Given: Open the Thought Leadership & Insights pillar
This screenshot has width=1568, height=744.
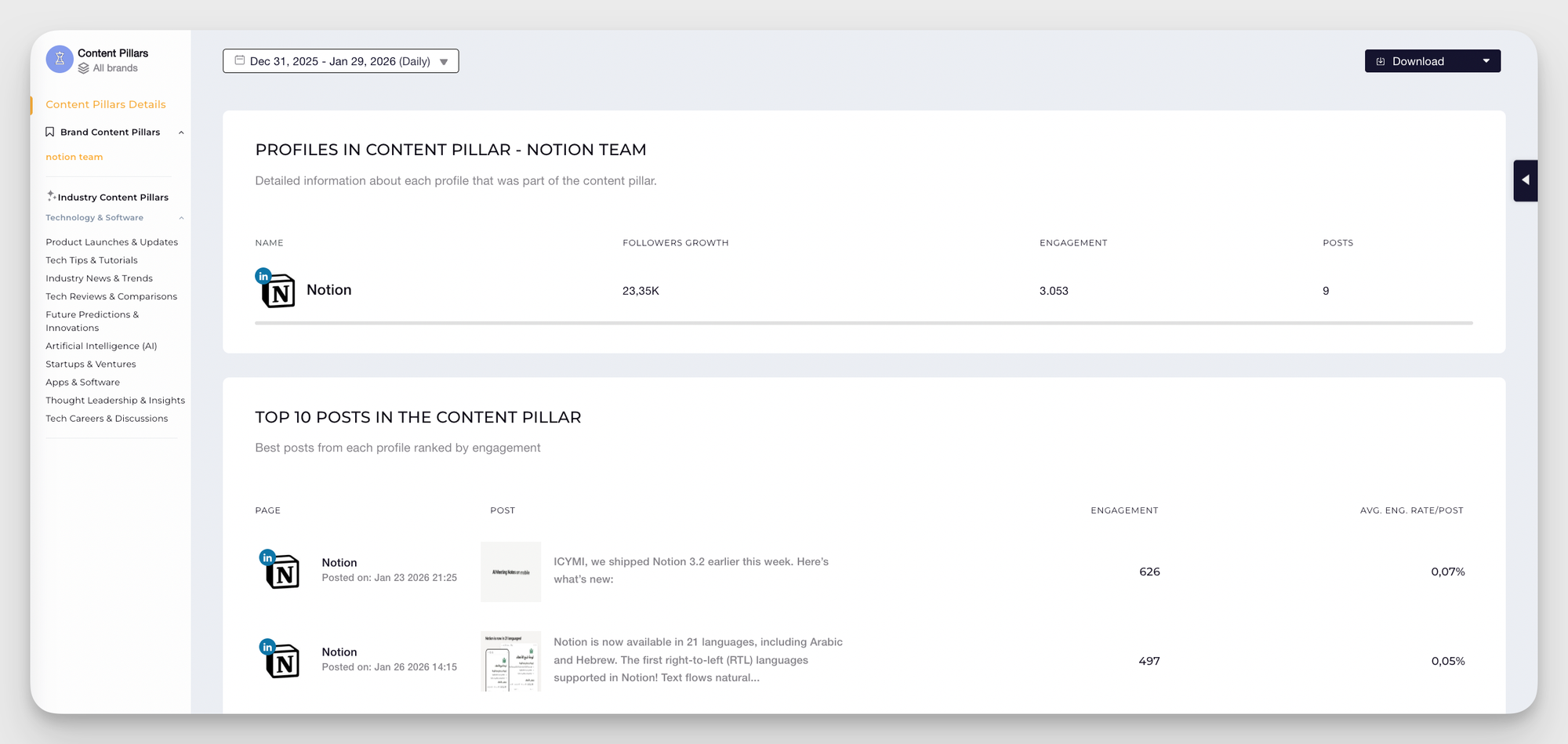Looking at the screenshot, I should tap(114, 400).
